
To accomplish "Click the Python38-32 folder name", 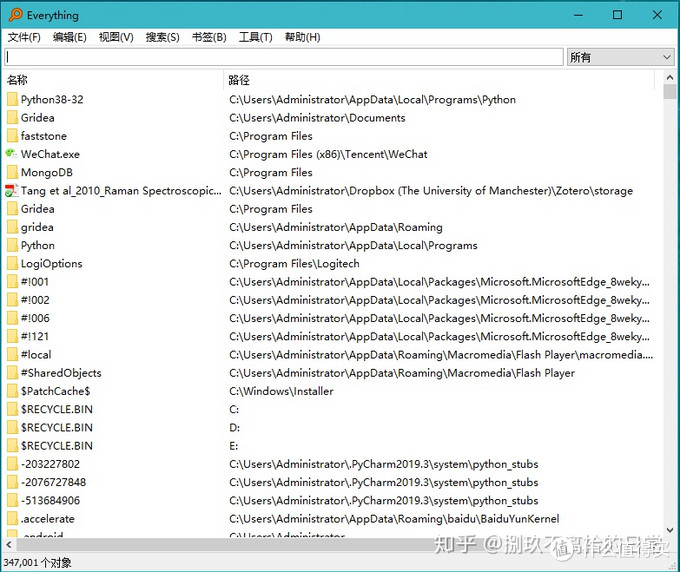I will point(52,100).
